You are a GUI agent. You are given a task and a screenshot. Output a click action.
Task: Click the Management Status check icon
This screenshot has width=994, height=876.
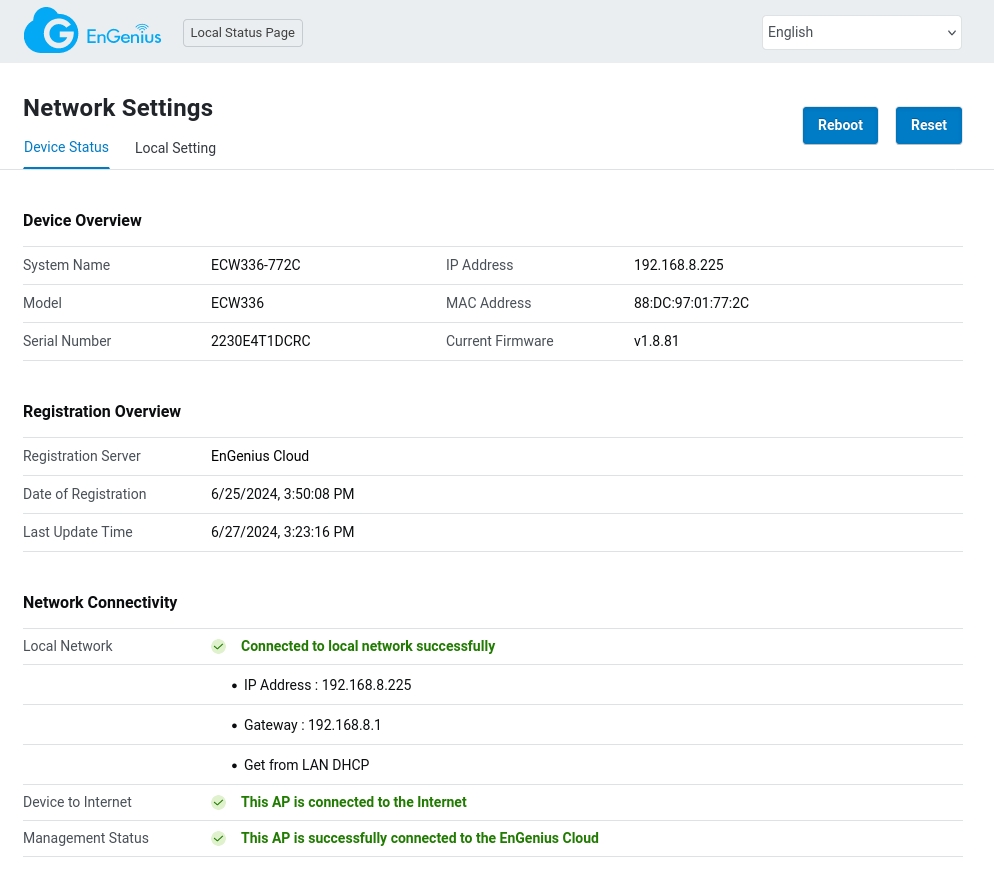pos(218,839)
